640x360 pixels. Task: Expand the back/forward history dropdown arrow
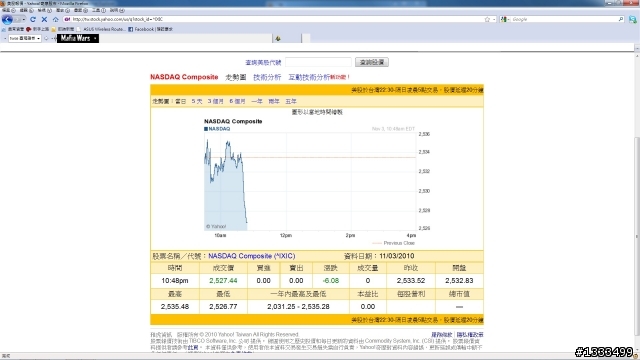pyautogui.click(x=24, y=19)
